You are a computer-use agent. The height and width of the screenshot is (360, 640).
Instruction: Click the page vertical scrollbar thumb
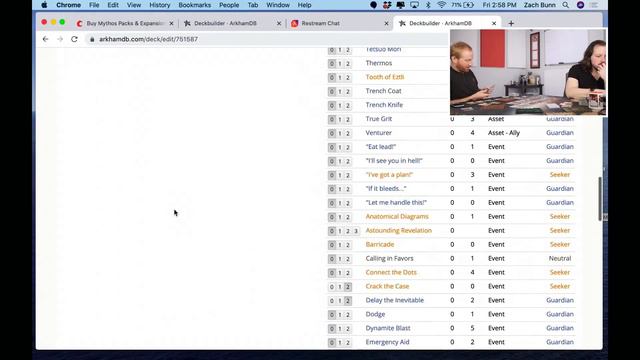point(600,199)
